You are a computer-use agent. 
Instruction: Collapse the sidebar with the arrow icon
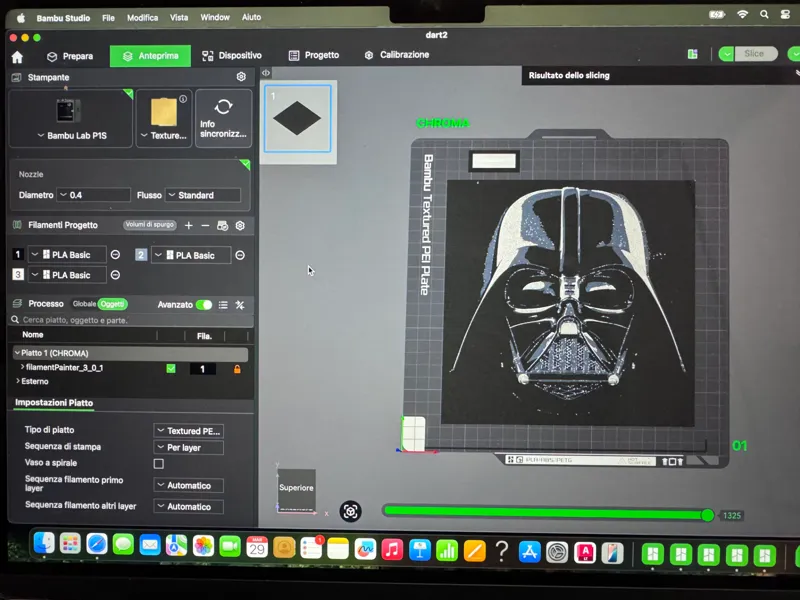point(266,73)
